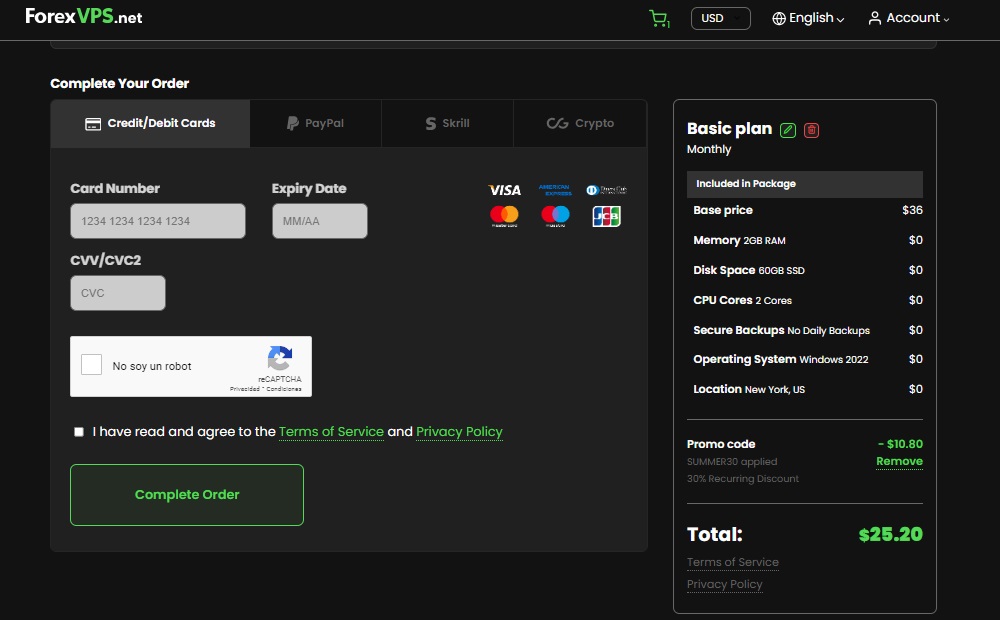Click the Visa card logo
The height and width of the screenshot is (620, 1000).
click(505, 190)
